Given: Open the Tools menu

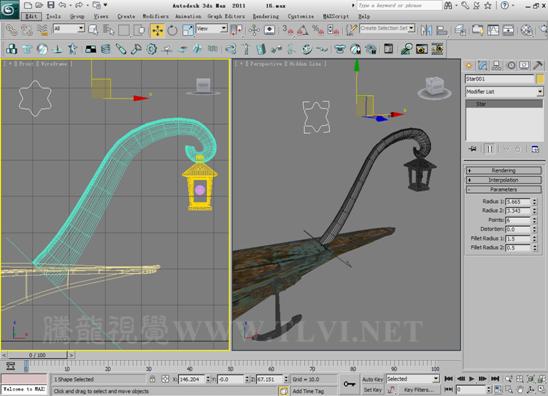Looking at the screenshot, I should click(53, 16).
